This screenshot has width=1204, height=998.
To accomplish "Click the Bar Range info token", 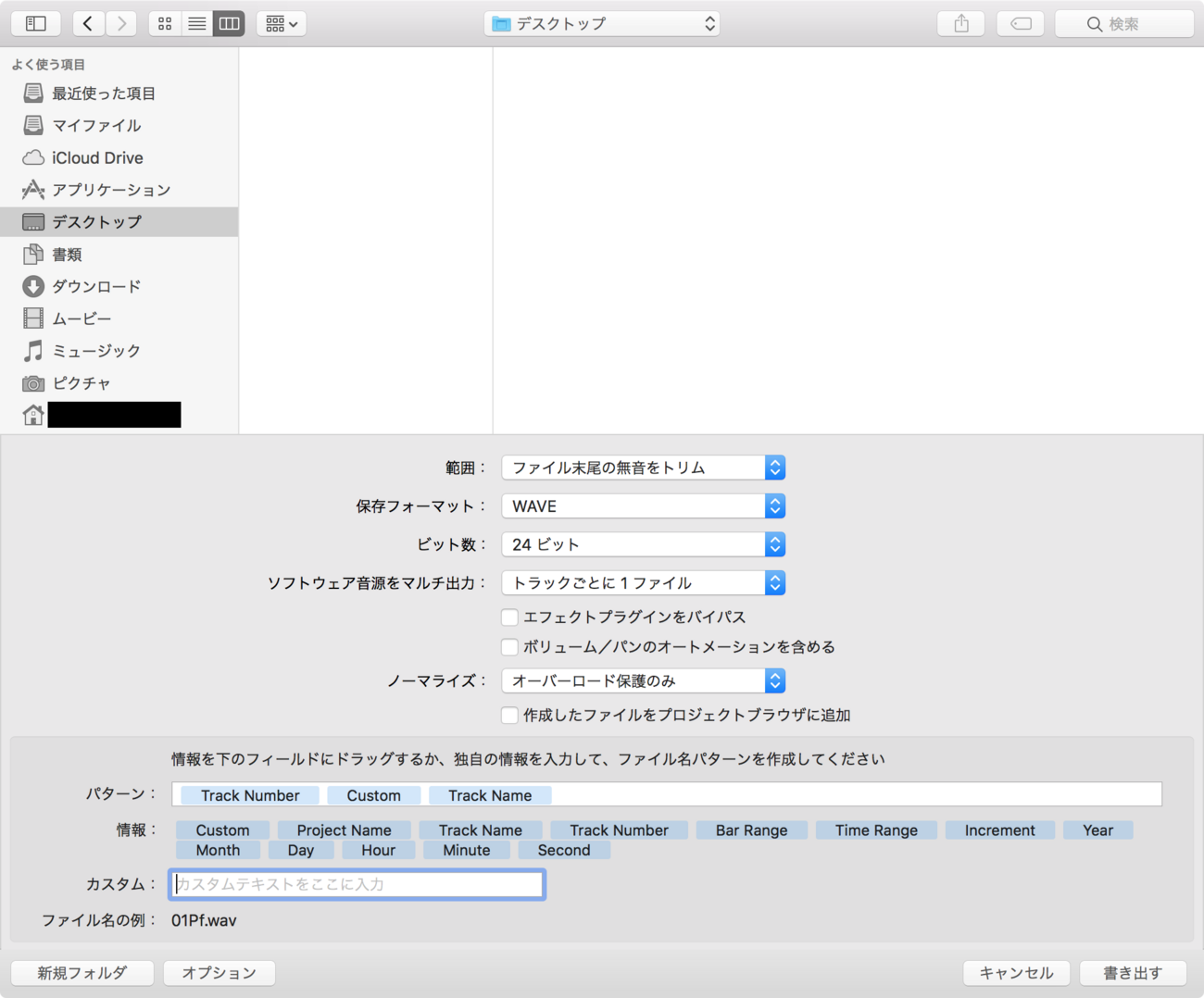I will click(751, 830).
